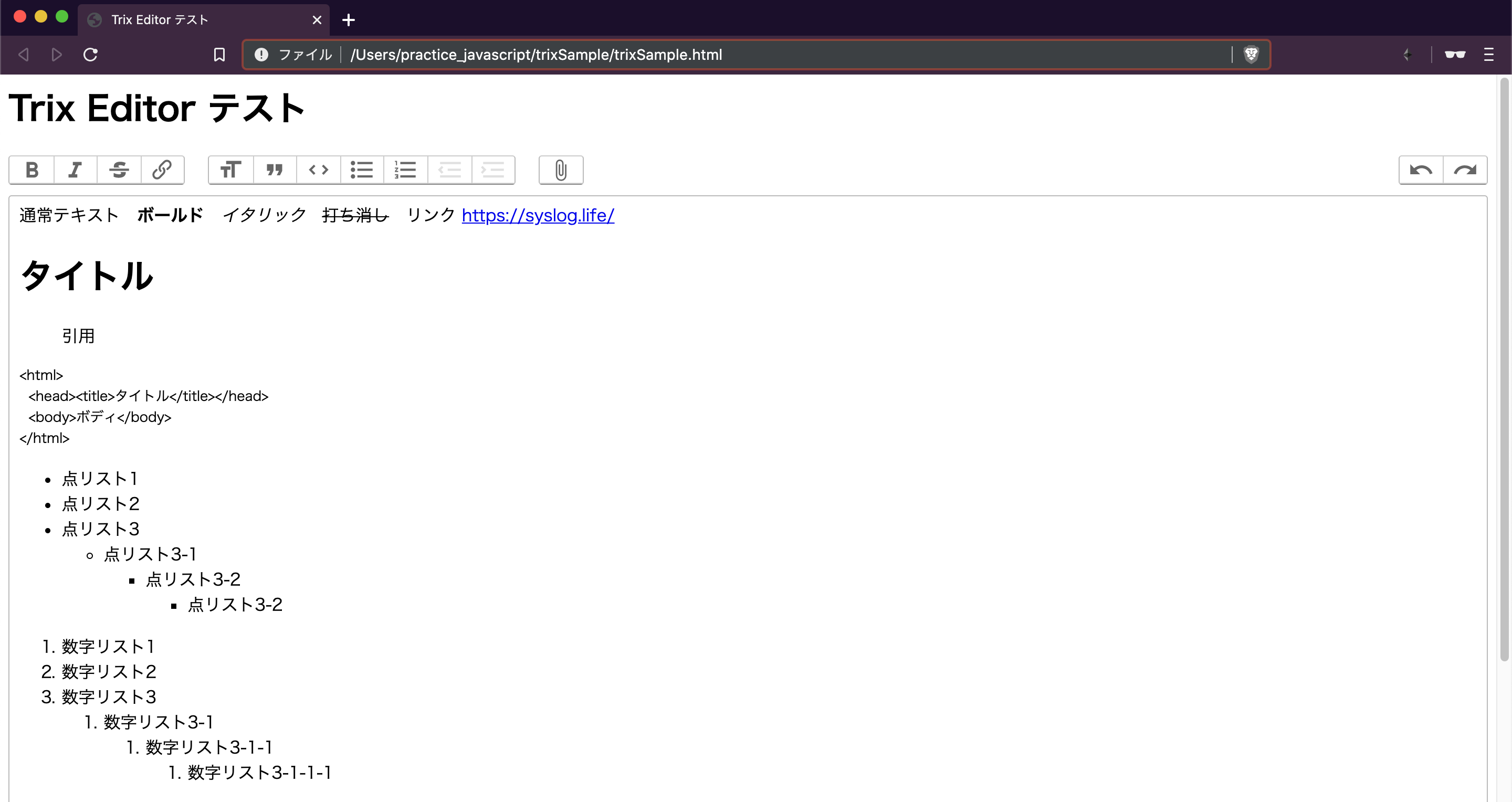The width and height of the screenshot is (1512, 802).
Task: Undo the last edit
Action: pos(1421,170)
